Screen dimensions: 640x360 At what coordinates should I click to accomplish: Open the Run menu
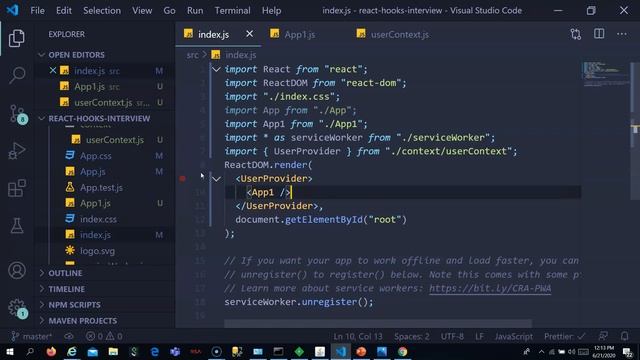click(195, 11)
